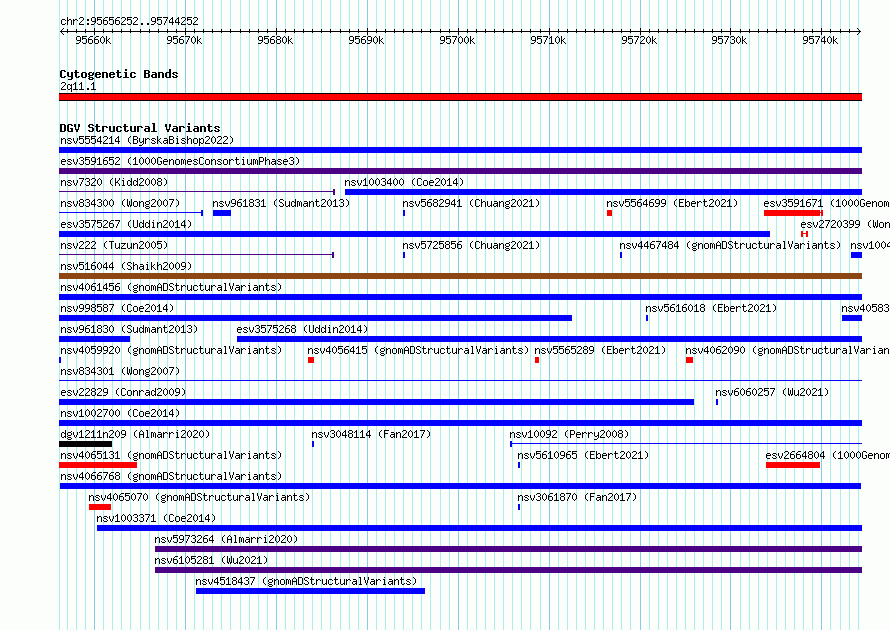Click nsv1002700 (Coe2014) label
The image size is (890, 630).
pyautogui.click(x=120, y=413)
